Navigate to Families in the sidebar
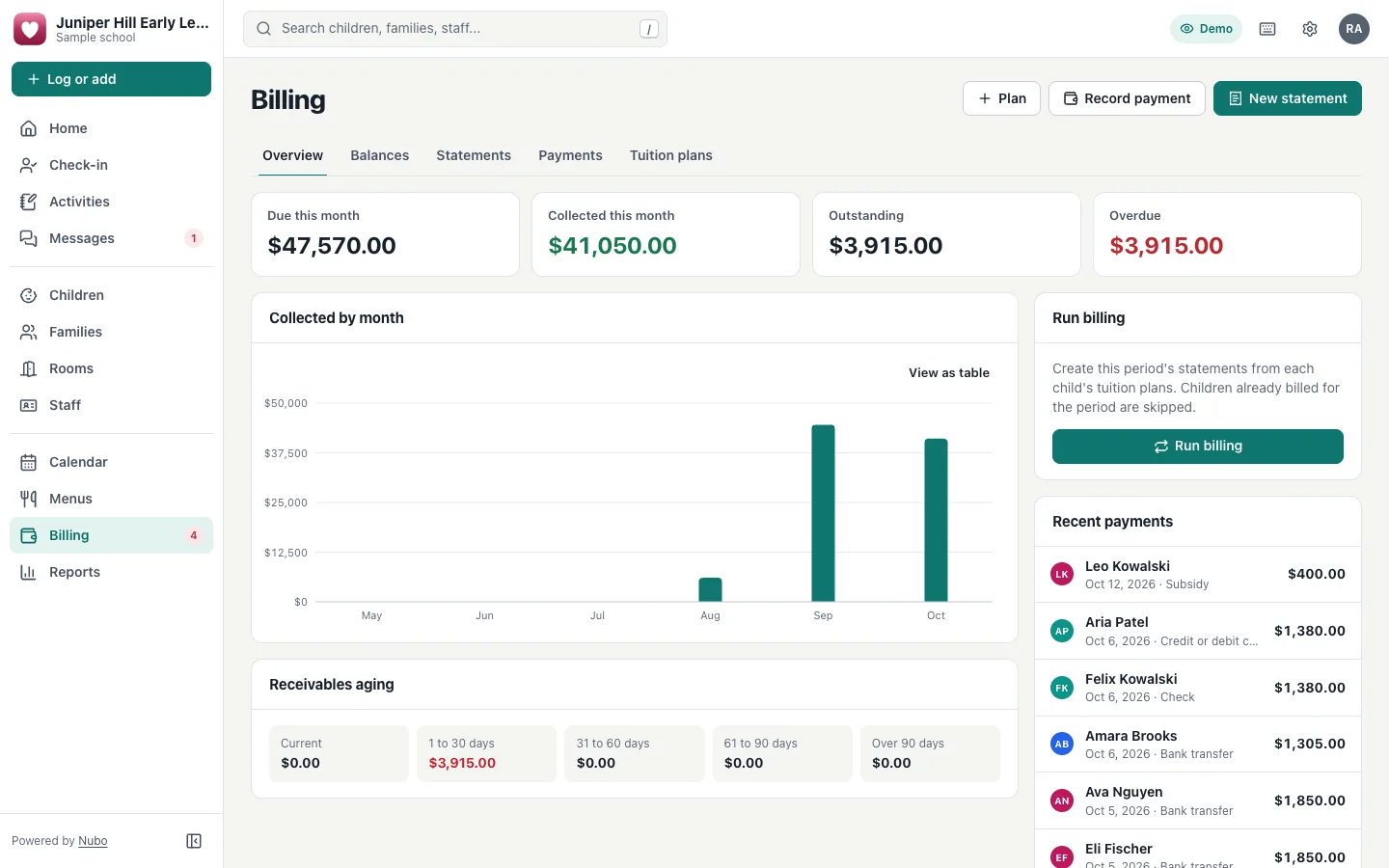Screen dimensions: 1389x868 [x=111, y=332]
